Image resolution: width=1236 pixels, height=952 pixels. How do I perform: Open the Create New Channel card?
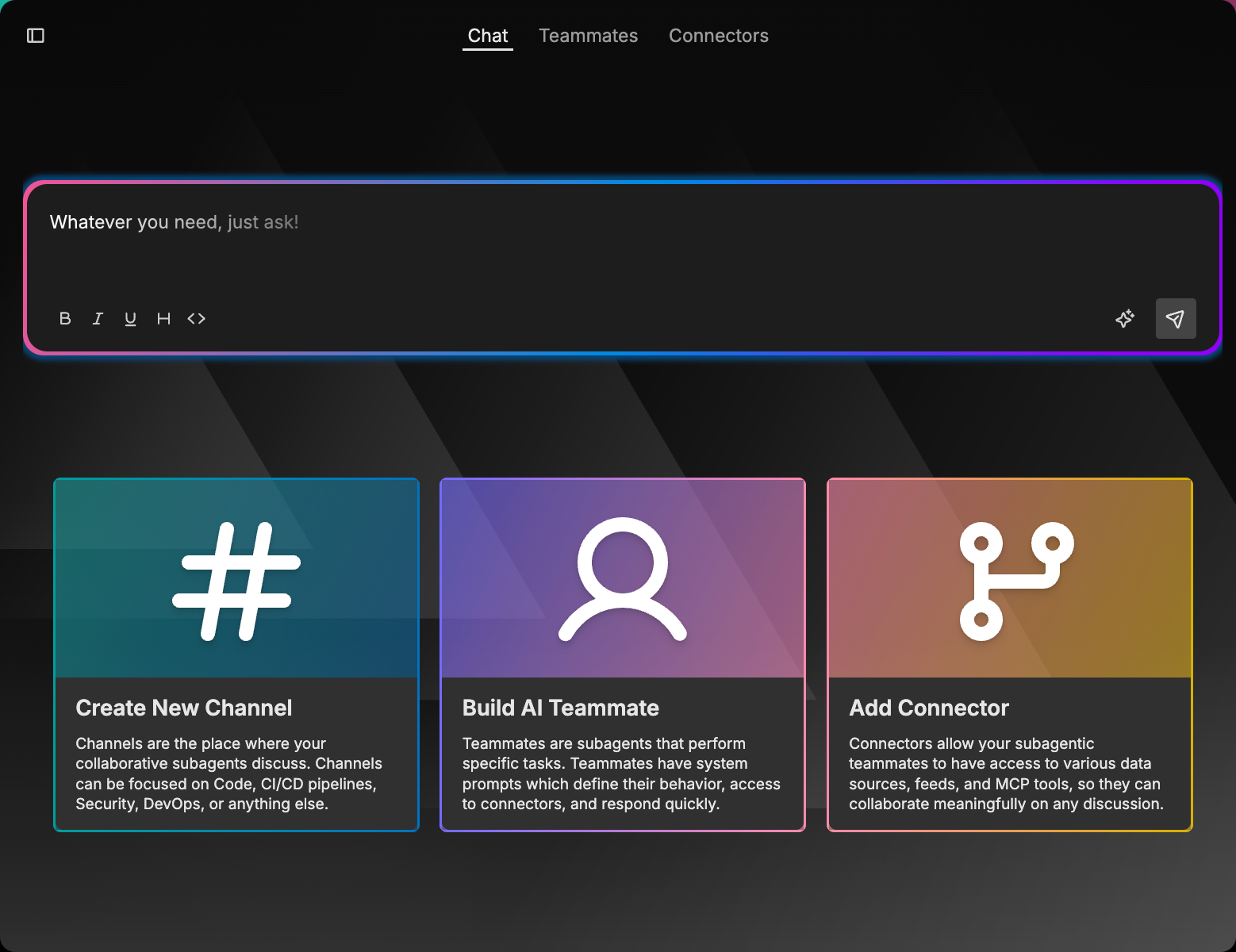(236, 654)
